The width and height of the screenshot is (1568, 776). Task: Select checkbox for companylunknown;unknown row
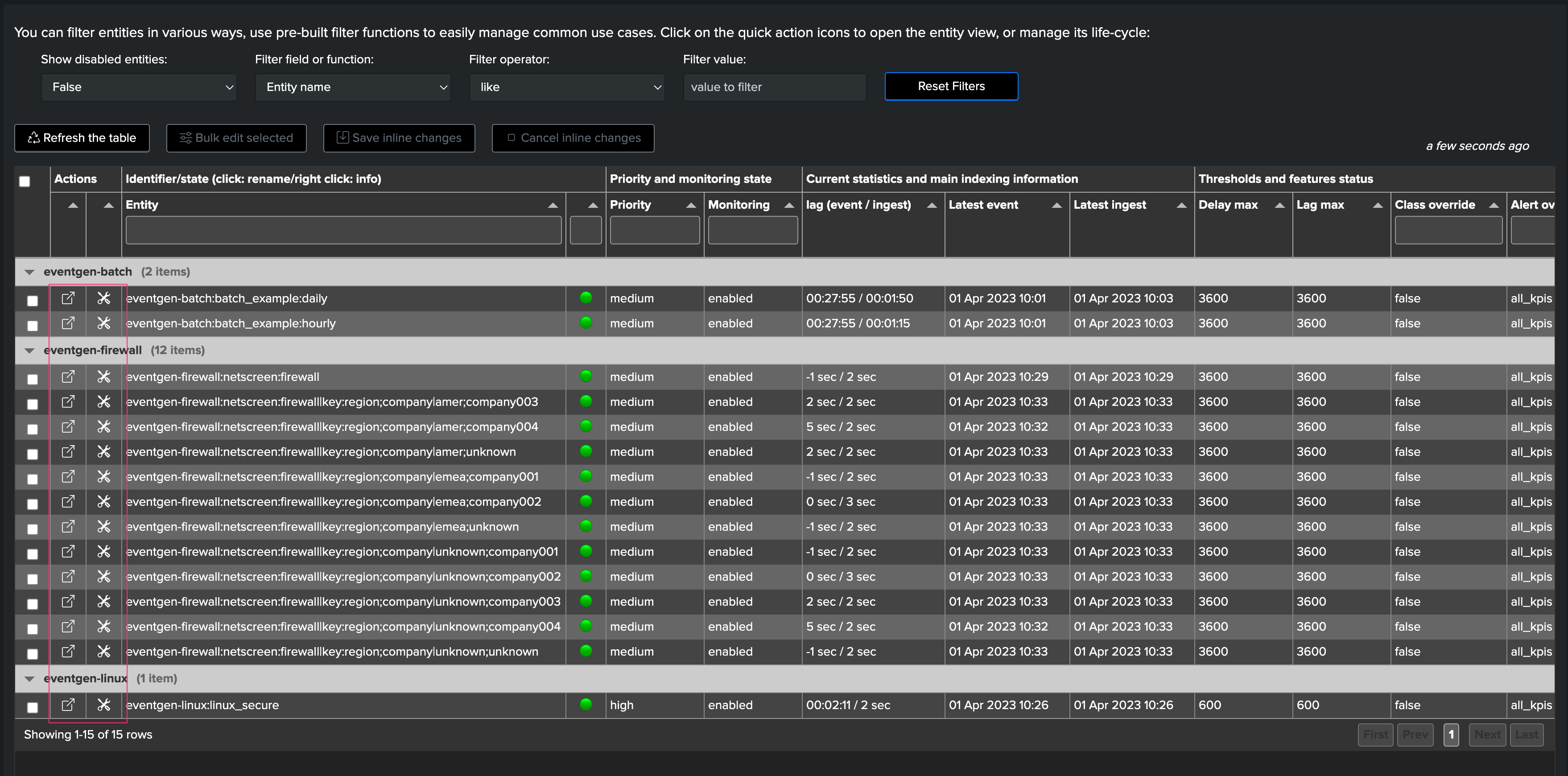[x=33, y=654]
